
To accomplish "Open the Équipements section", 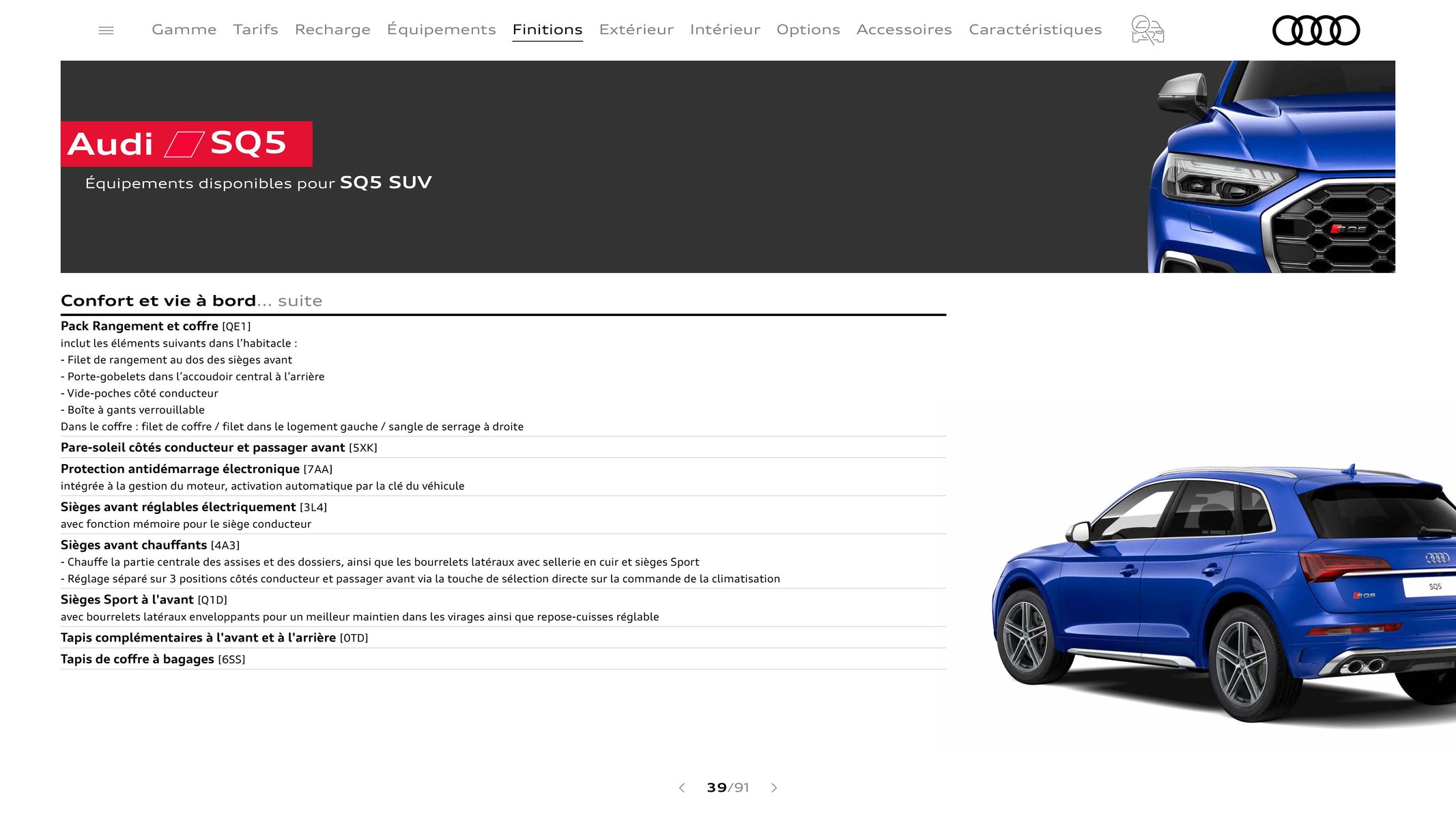I will pos(441,29).
